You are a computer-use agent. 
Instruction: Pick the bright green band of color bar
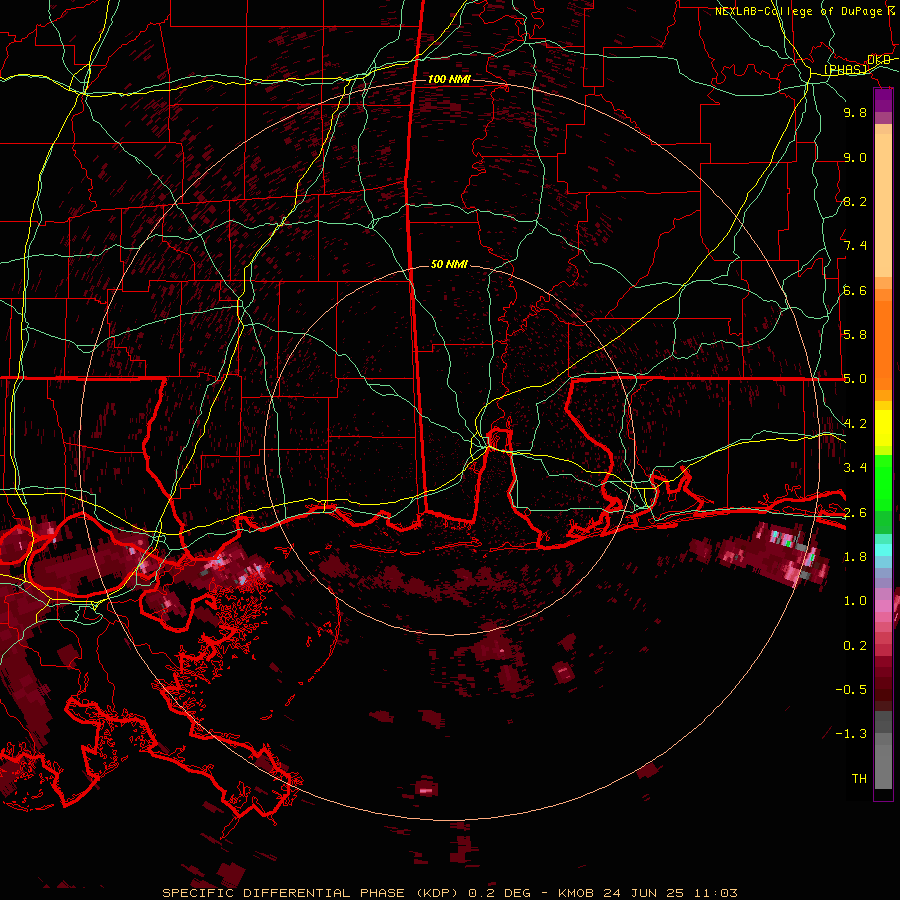883,482
